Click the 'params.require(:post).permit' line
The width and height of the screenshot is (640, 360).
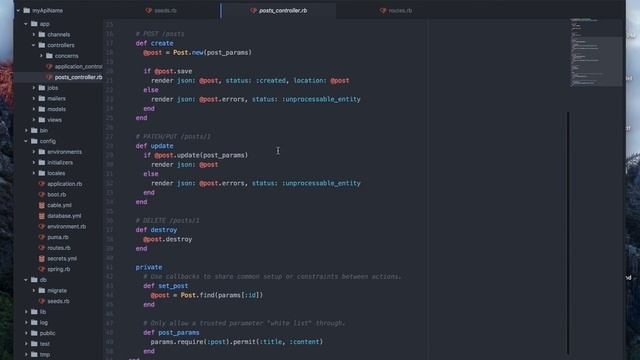point(236,342)
